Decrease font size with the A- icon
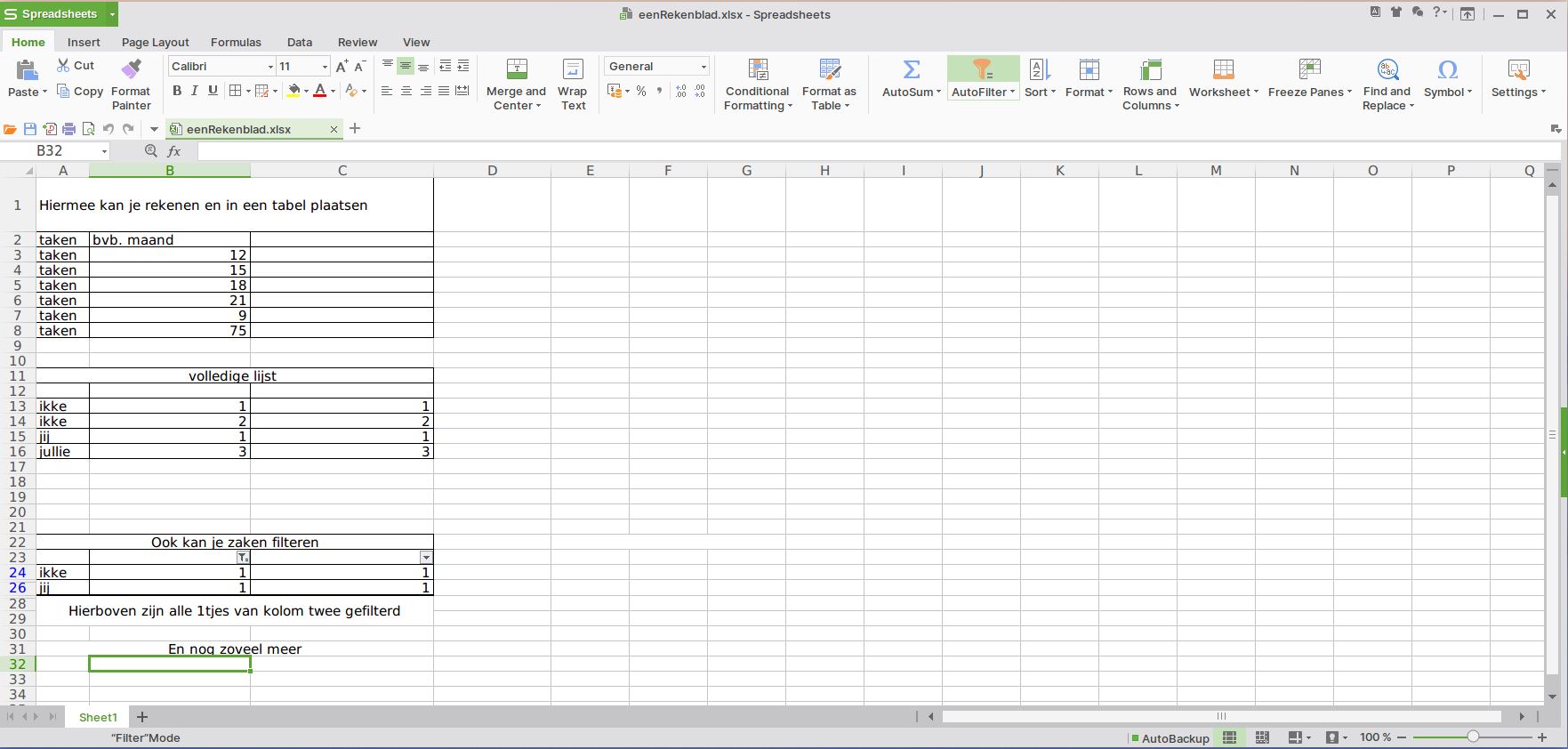 360,67
